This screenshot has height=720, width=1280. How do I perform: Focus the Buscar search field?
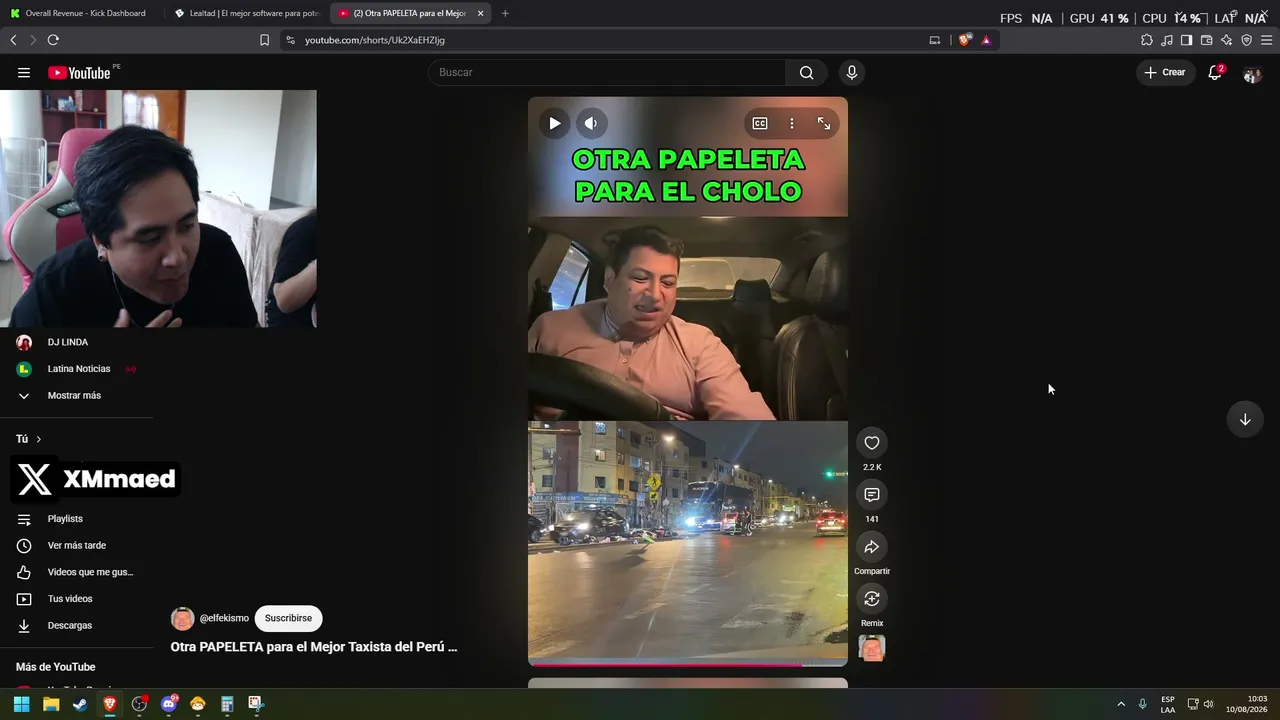point(608,72)
